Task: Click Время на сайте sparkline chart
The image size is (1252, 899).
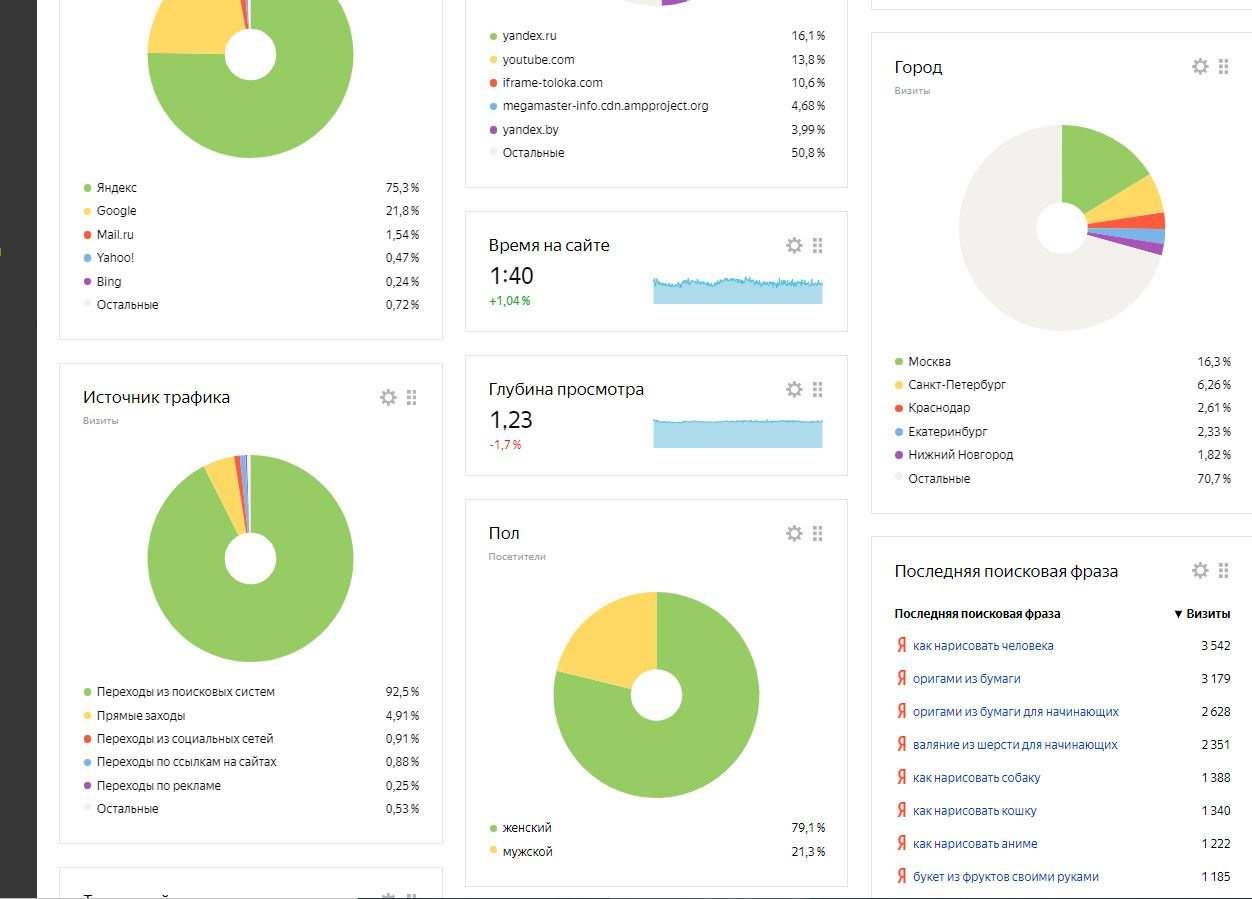Action: 738,290
